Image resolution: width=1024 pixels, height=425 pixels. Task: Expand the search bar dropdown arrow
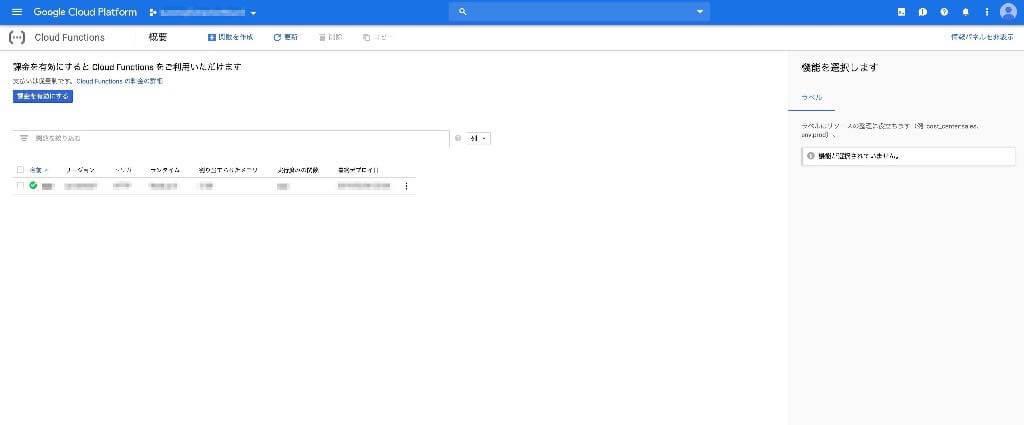[x=700, y=12]
